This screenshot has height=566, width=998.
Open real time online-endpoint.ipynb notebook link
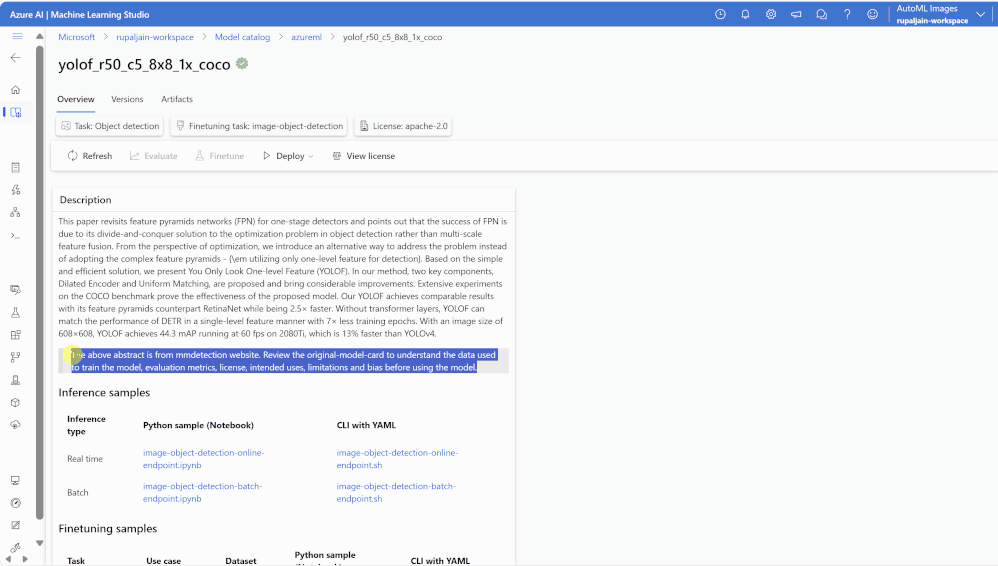(x=203, y=459)
